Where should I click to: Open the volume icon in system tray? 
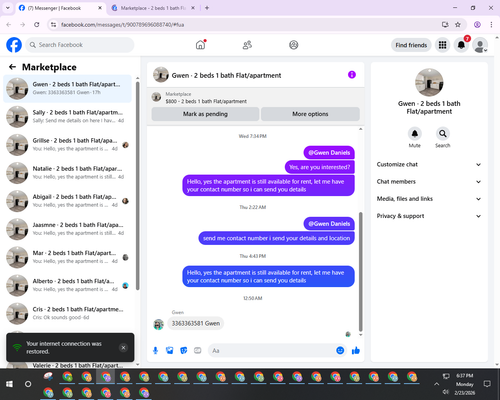[445, 392]
